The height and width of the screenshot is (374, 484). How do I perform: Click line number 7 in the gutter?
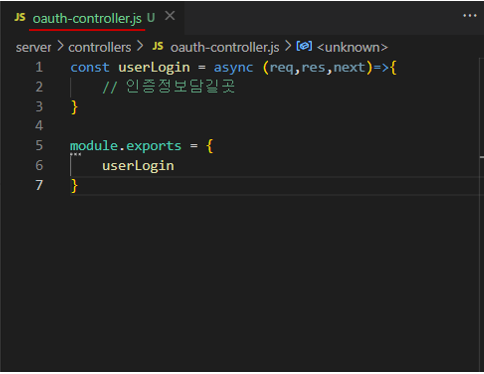click(x=39, y=185)
